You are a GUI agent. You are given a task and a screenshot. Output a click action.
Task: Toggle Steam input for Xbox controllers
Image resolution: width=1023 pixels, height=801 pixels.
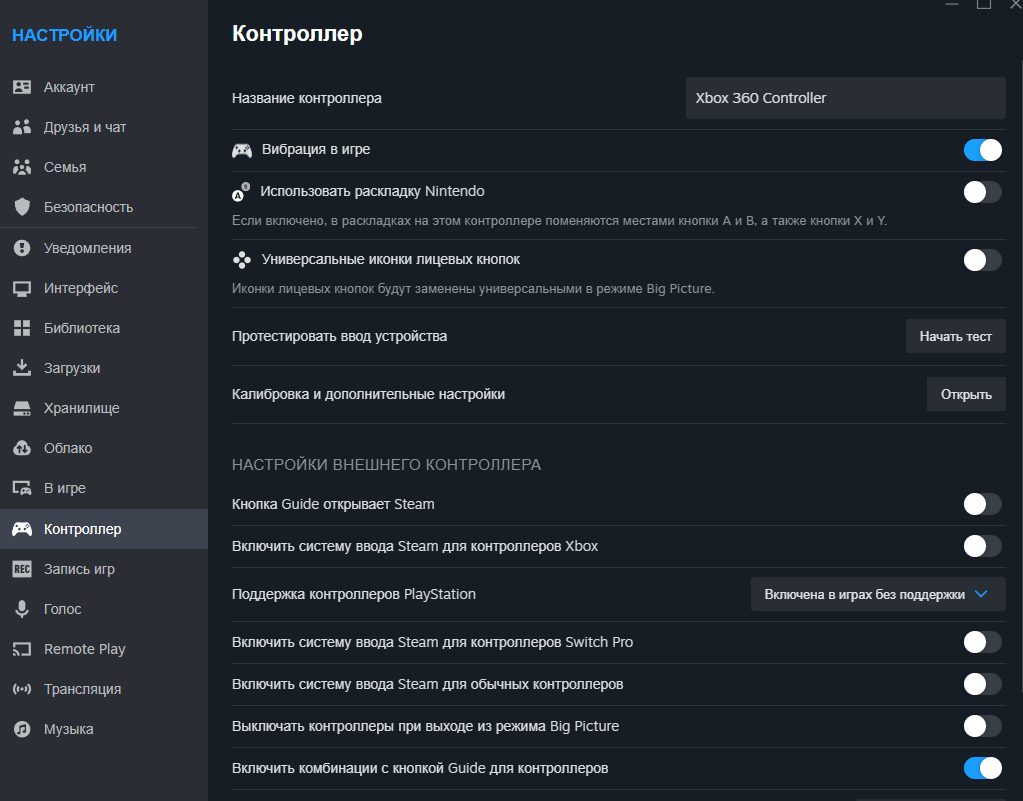click(x=983, y=546)
